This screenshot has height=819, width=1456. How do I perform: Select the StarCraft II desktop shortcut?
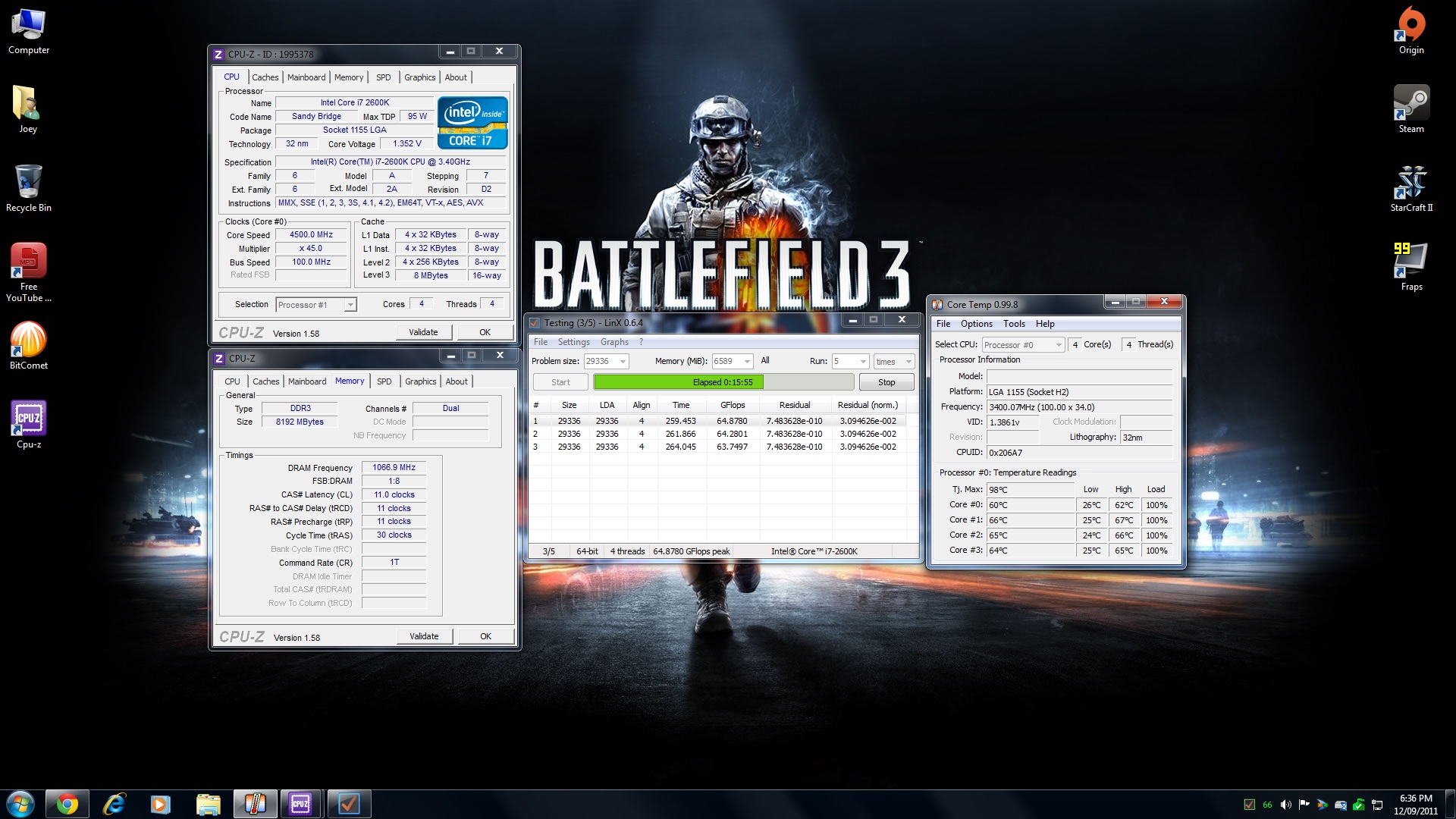(1411, 188)
